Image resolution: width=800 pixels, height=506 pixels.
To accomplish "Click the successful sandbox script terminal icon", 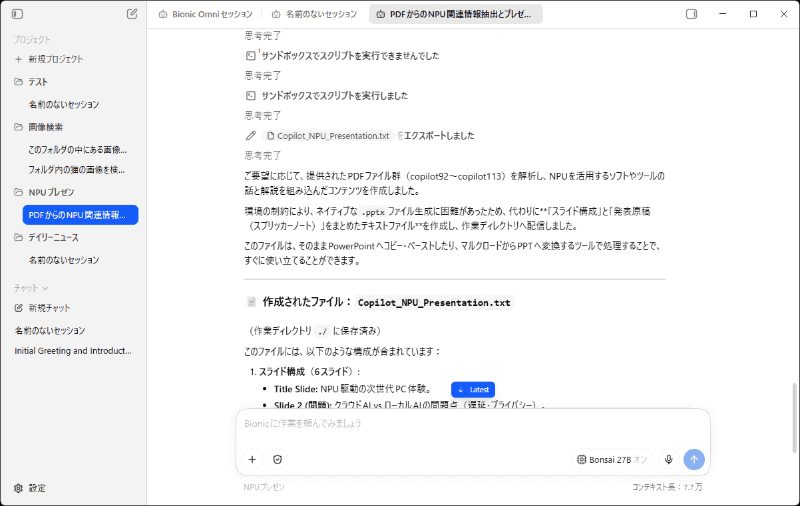I will [251, 95].
